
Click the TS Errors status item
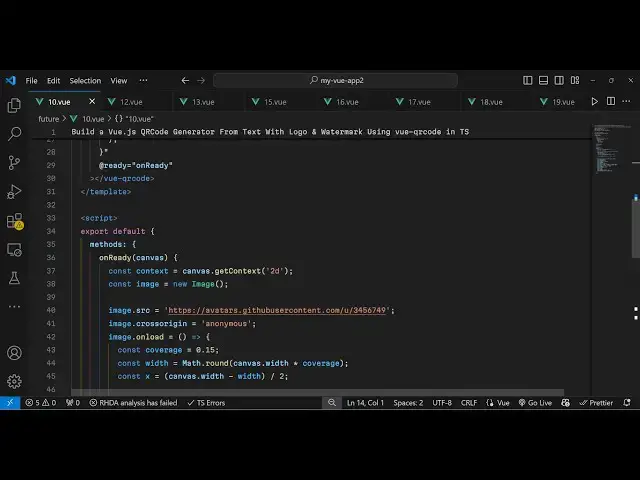[x=206, y=403]
